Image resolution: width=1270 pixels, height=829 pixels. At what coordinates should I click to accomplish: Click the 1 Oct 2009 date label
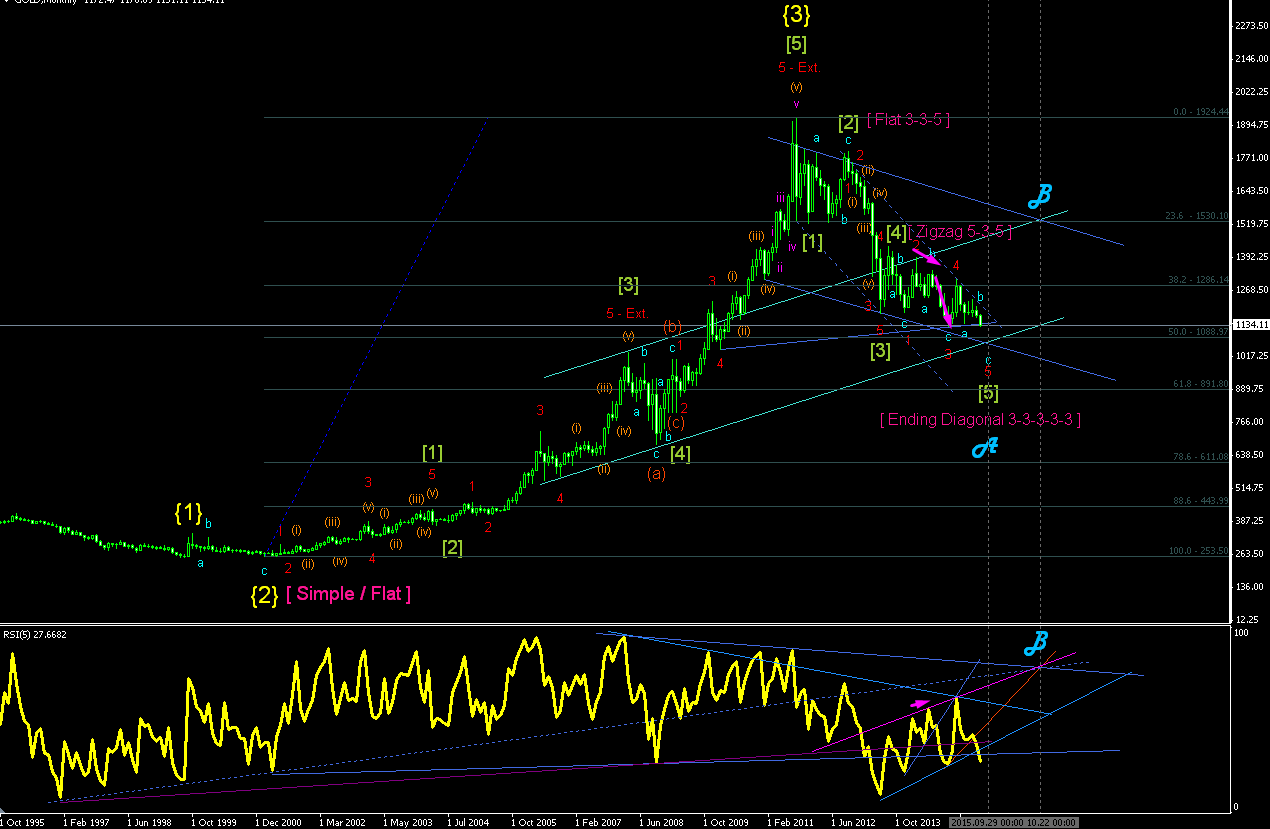pos(724,822)
